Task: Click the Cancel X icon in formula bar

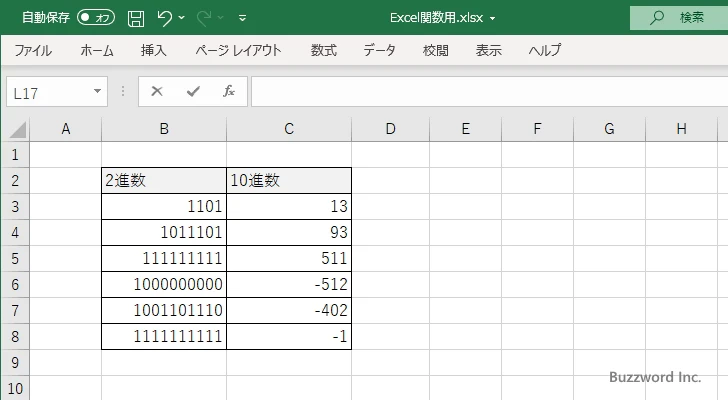Action: click(x=157, y=91)
